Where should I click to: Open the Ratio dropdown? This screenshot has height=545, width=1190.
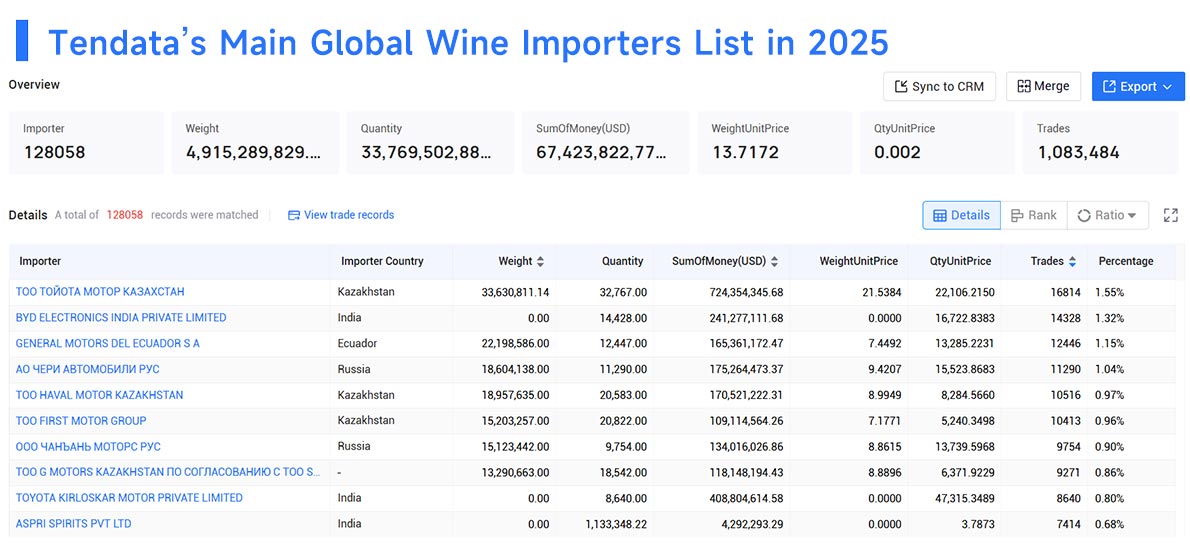[1107, 215]
